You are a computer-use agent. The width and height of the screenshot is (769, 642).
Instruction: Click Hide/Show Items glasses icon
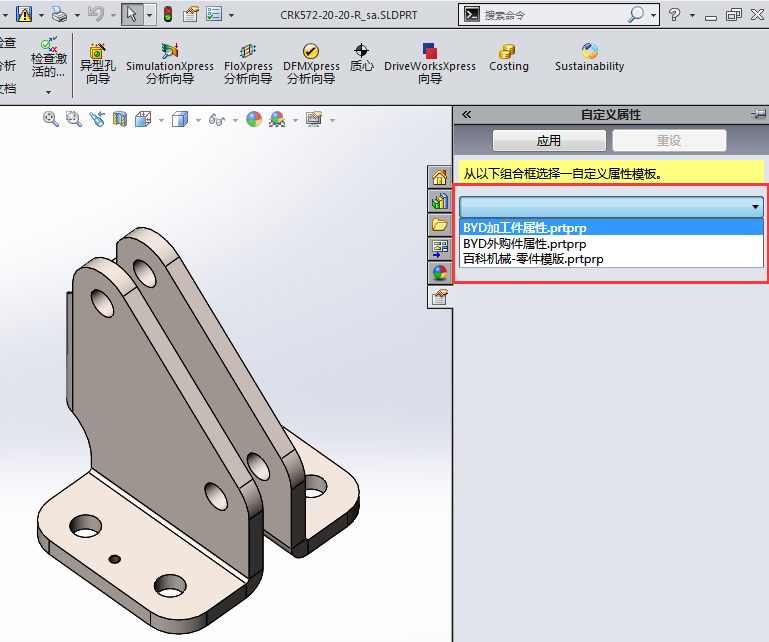pyautogui.click(x=216, y=120)
